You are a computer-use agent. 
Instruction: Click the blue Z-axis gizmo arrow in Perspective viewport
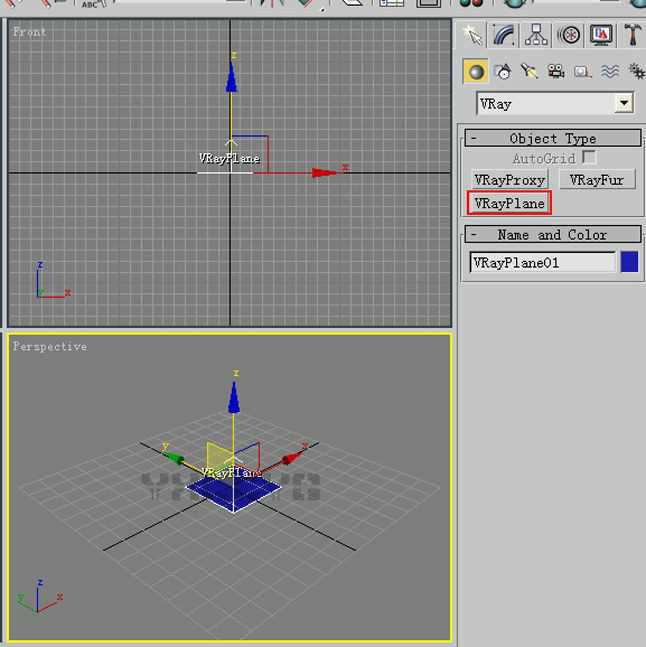tap(234, 398)
